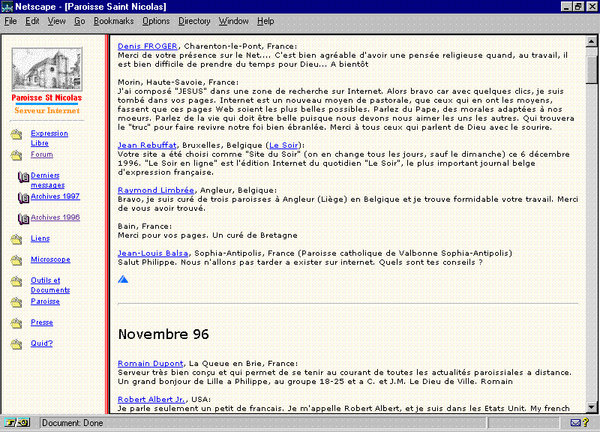Screen dimensions: 600x432
Task: Click the folder icon beside Forum
Action: [16, 155]
